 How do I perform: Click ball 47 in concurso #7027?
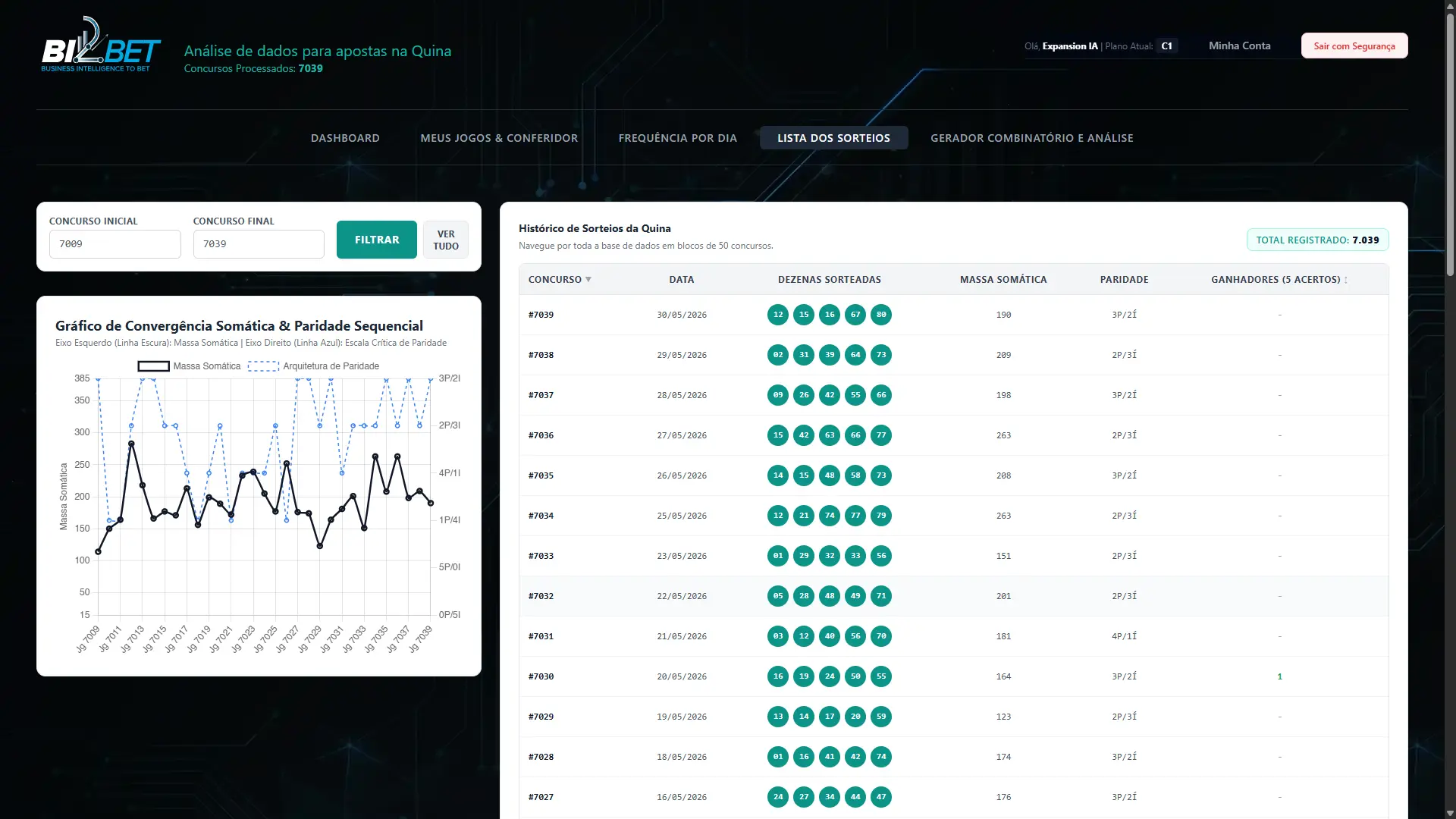pos(881,797)
